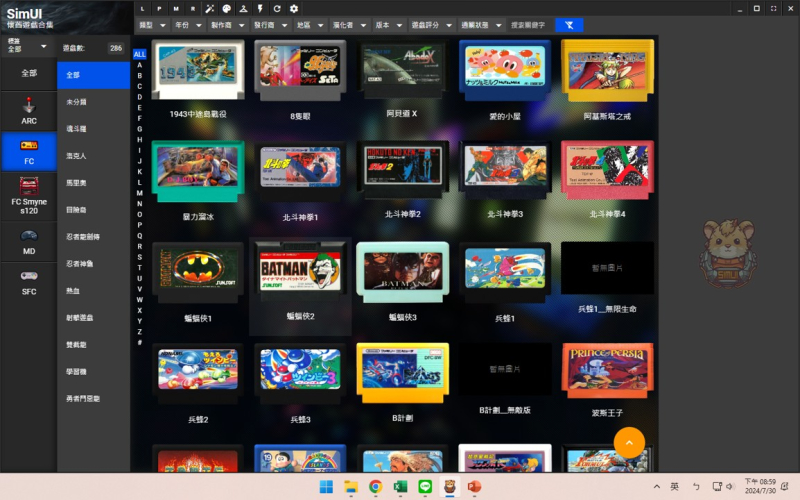Screen dimensions: 800x500
Task: Open the 遊戲評分 rating dropdown
Action: point(432,25)
